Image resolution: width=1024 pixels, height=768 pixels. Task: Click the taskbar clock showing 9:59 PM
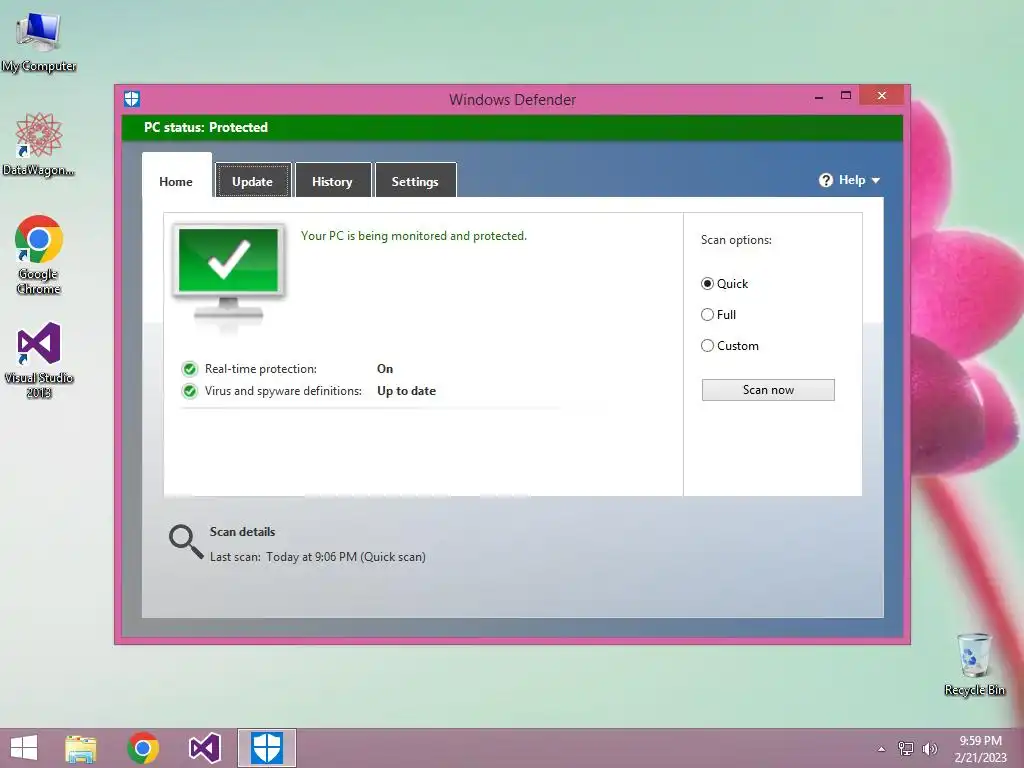click(980, 748)
